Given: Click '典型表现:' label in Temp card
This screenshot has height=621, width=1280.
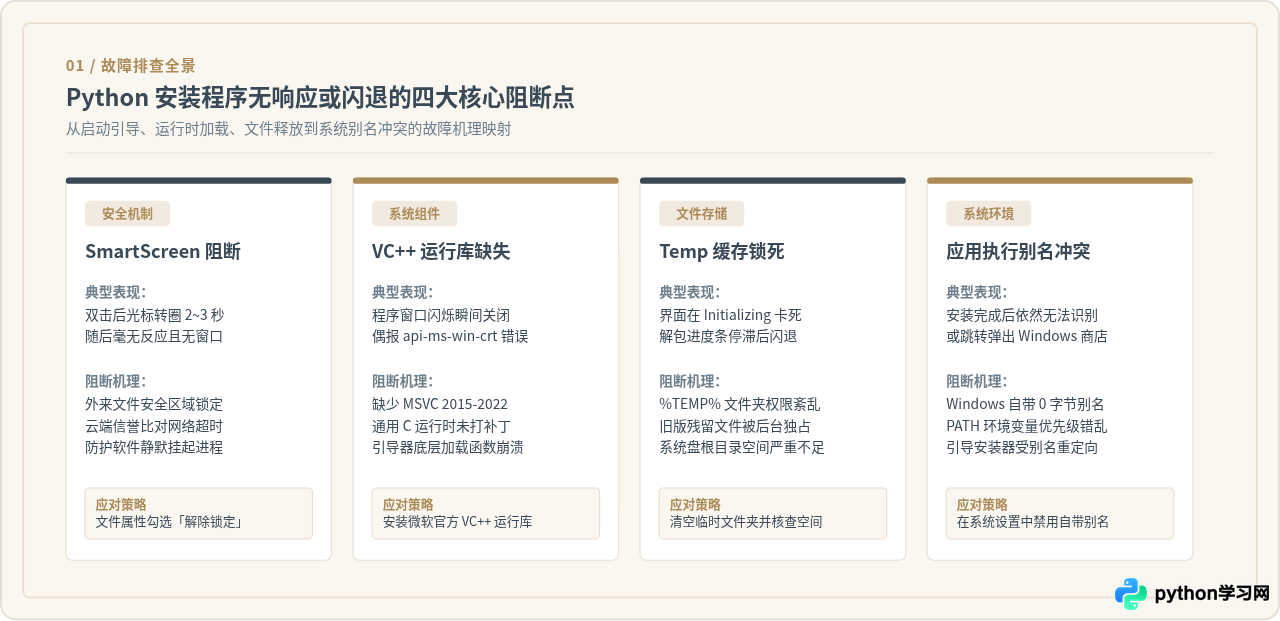Looking at the screenshot, I should click(690, 292).
